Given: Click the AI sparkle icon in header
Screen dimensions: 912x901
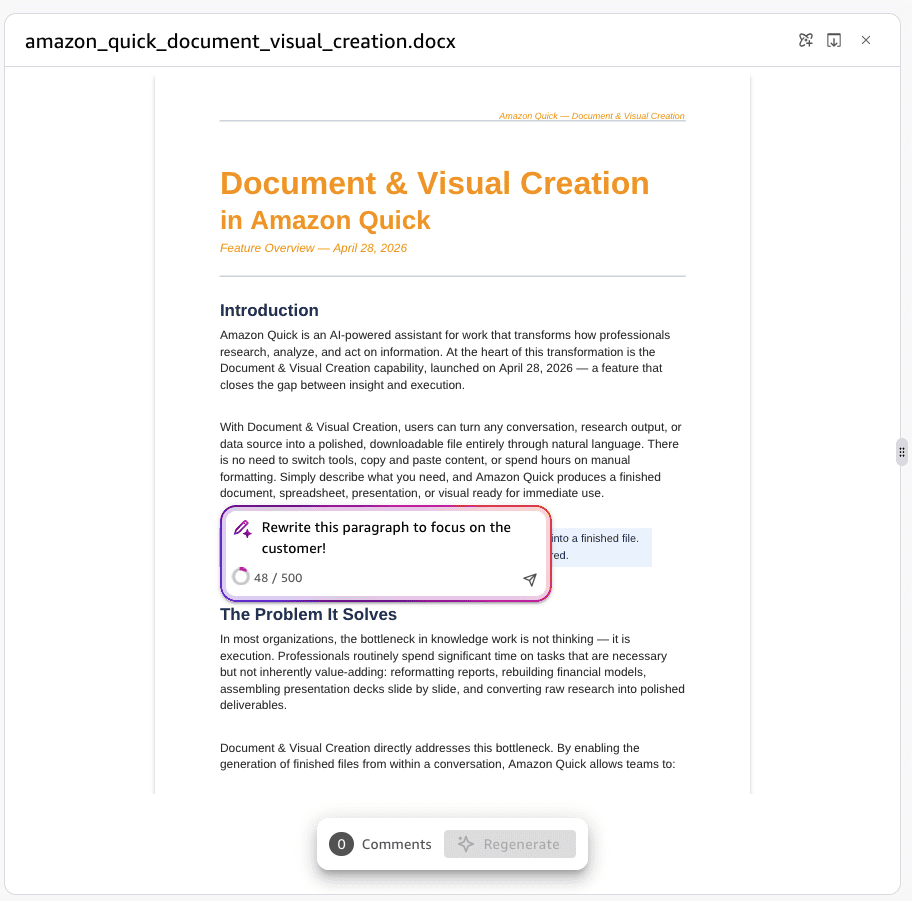Looking at the screenshot, I should pyautogui.click(x=806, y=40).
